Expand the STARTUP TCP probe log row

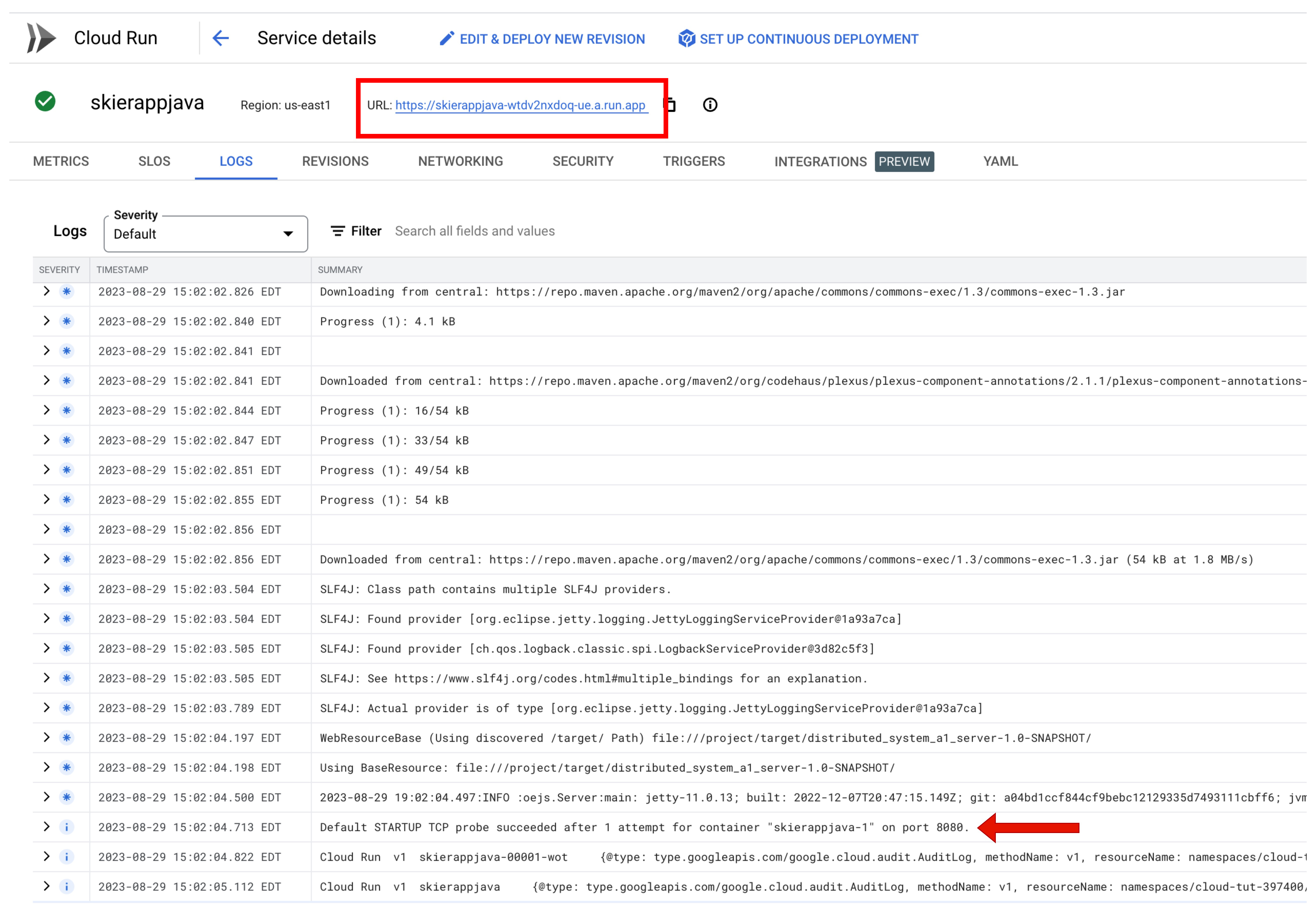click(x=46, y=827)
